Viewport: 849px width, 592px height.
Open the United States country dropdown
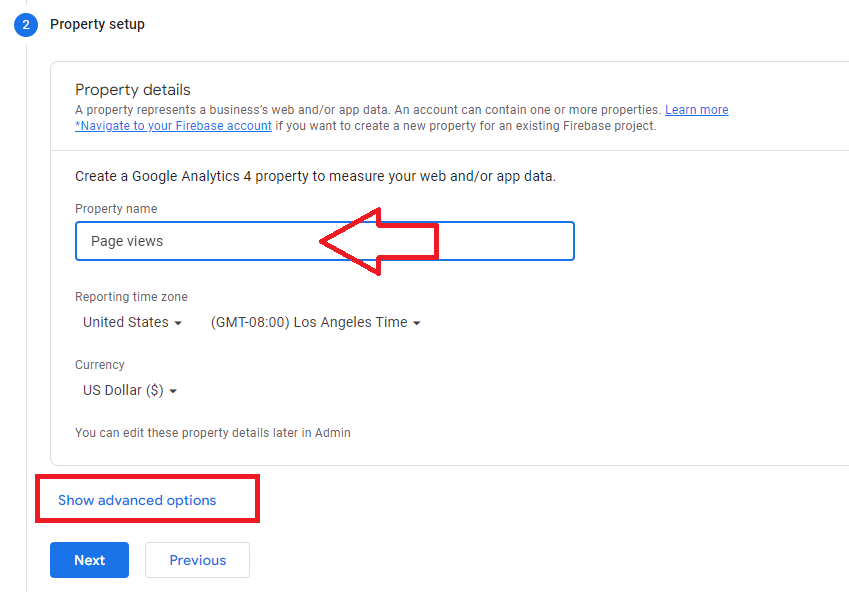point(132,322)
